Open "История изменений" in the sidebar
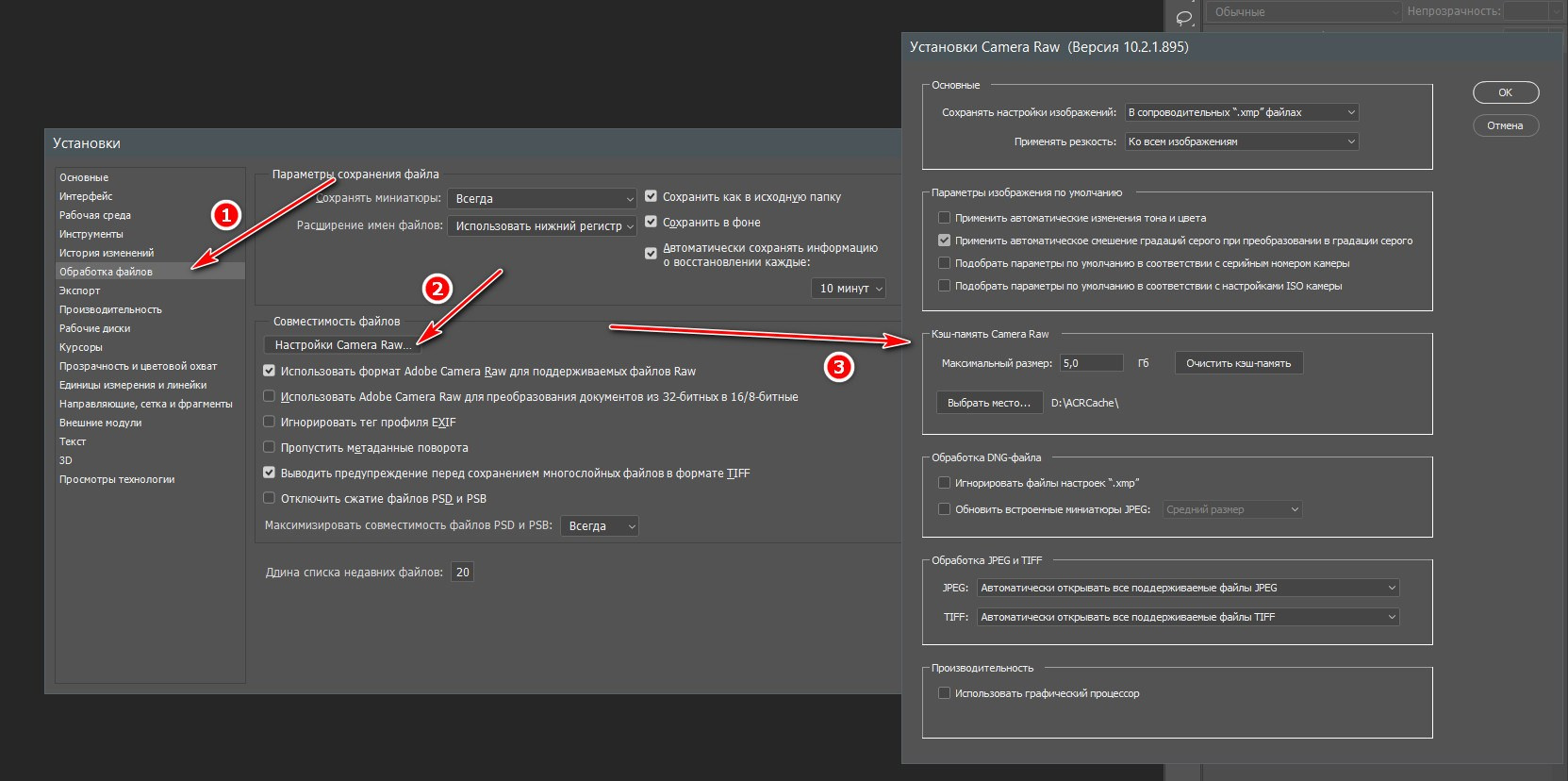1568x781 pixels. pyautogui.click(x=107, y=253)
